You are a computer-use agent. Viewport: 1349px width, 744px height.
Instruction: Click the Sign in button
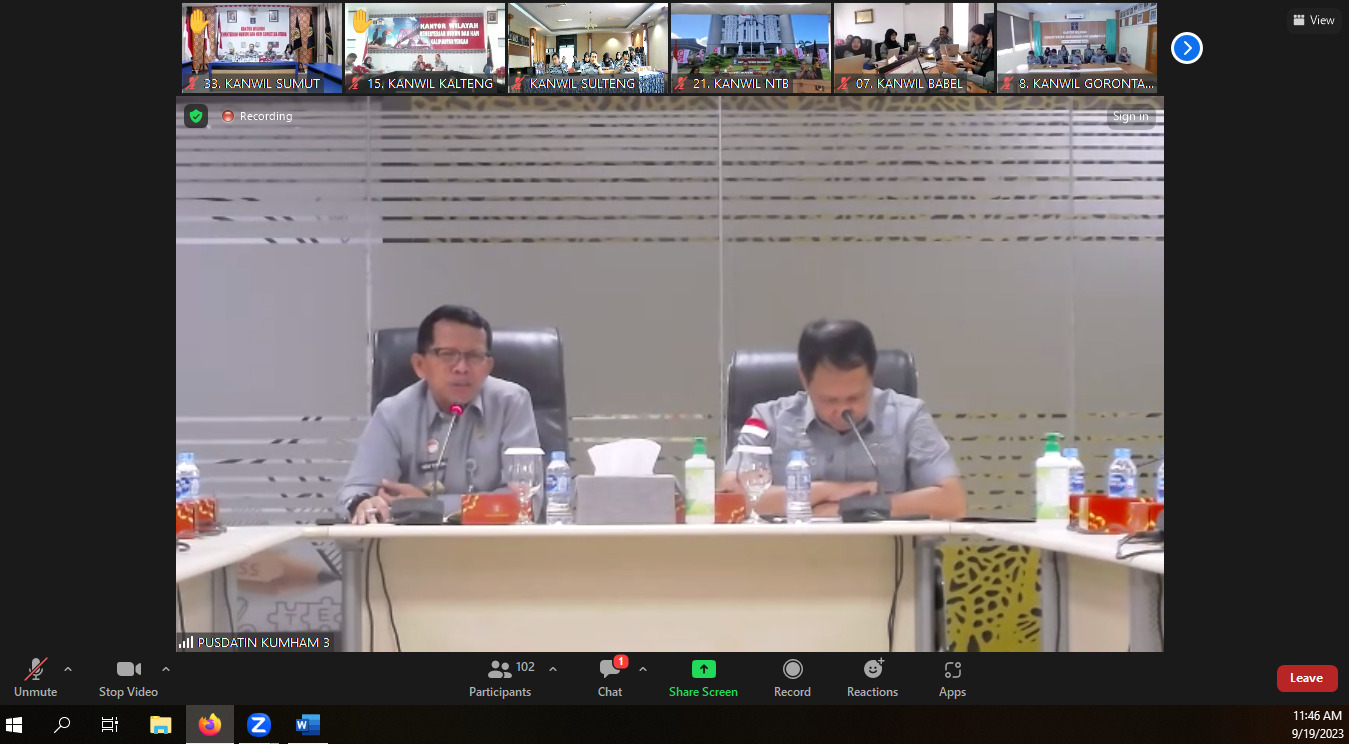click(x=1130, y=117)
